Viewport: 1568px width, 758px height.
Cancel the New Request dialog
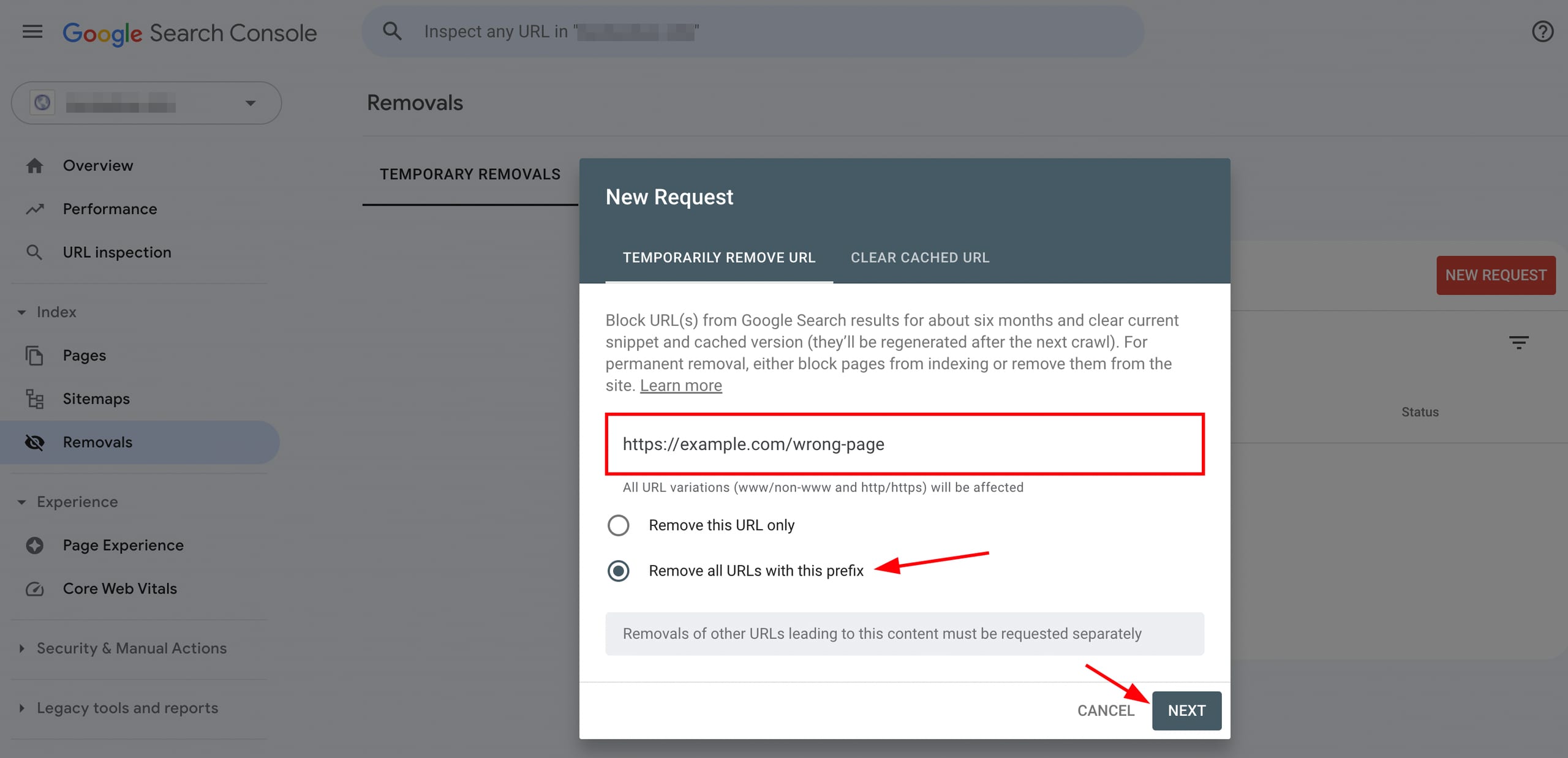click(x=1106, y=710)
